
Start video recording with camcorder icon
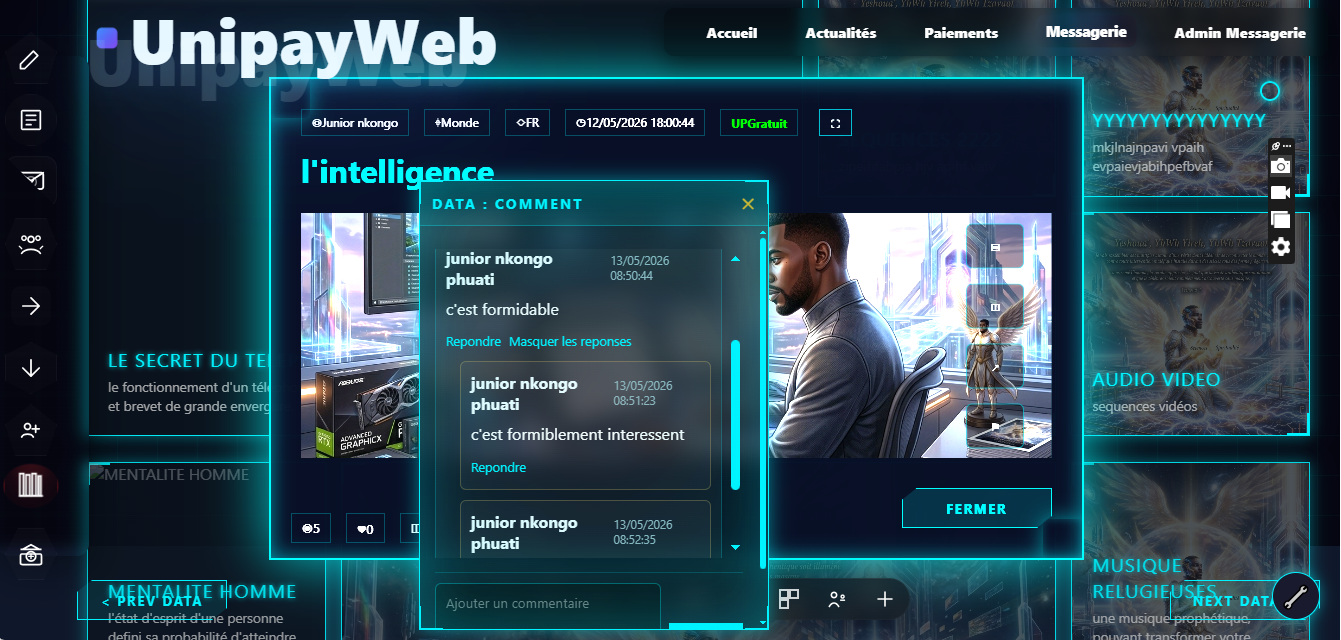(x=1280, y=193)
